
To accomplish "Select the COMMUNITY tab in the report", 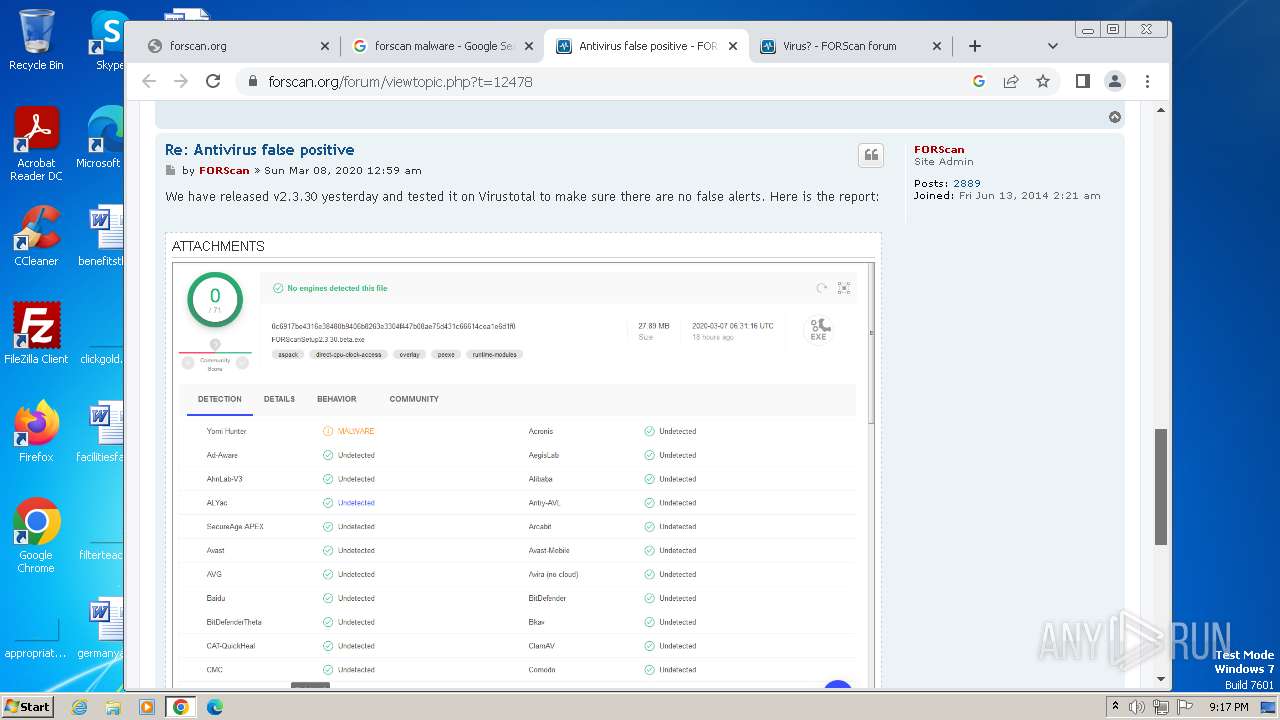I will click(x=414, y=399).
